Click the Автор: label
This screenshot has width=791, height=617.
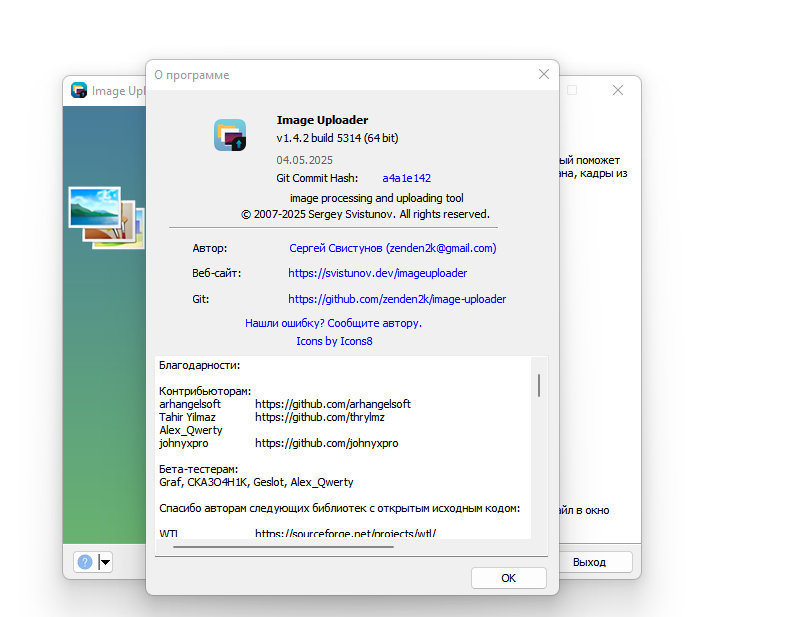point(209,248)
